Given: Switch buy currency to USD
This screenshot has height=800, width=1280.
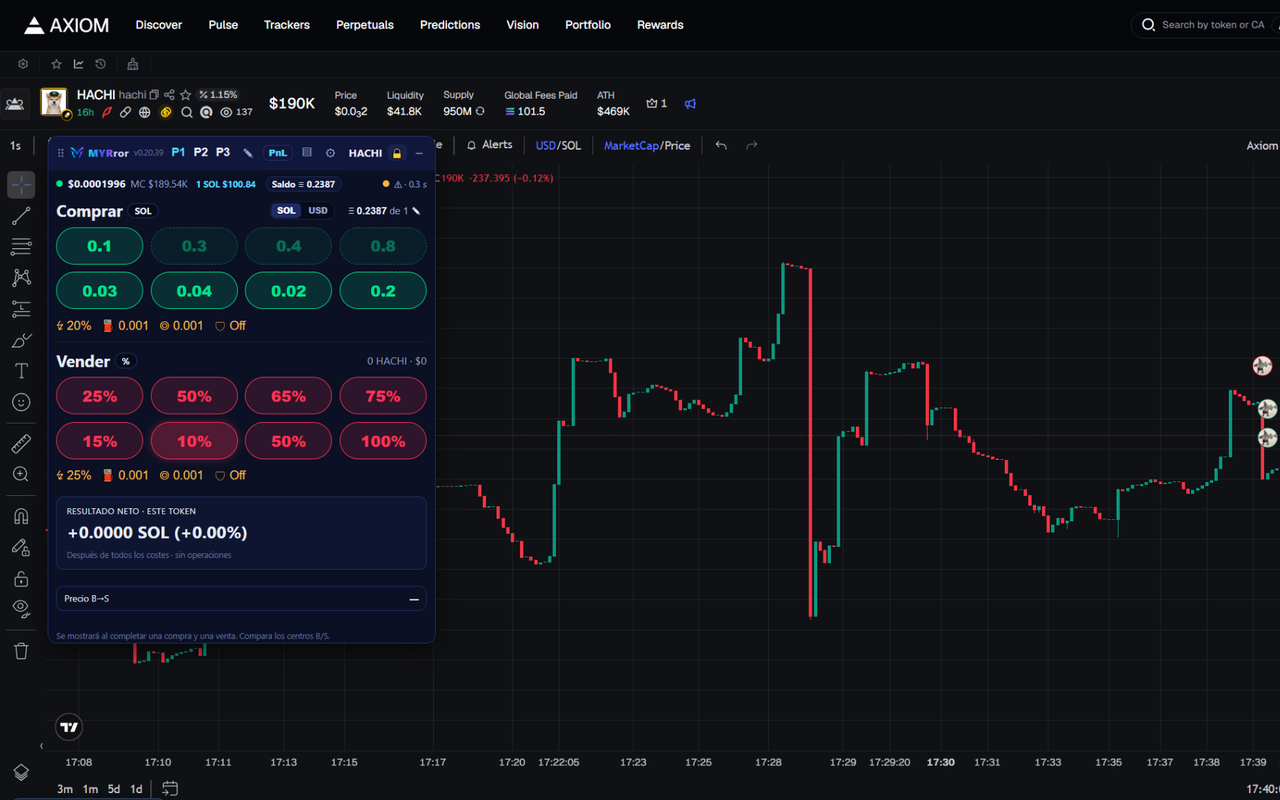Looking at the screenshot, I should [x=318, y=211].
